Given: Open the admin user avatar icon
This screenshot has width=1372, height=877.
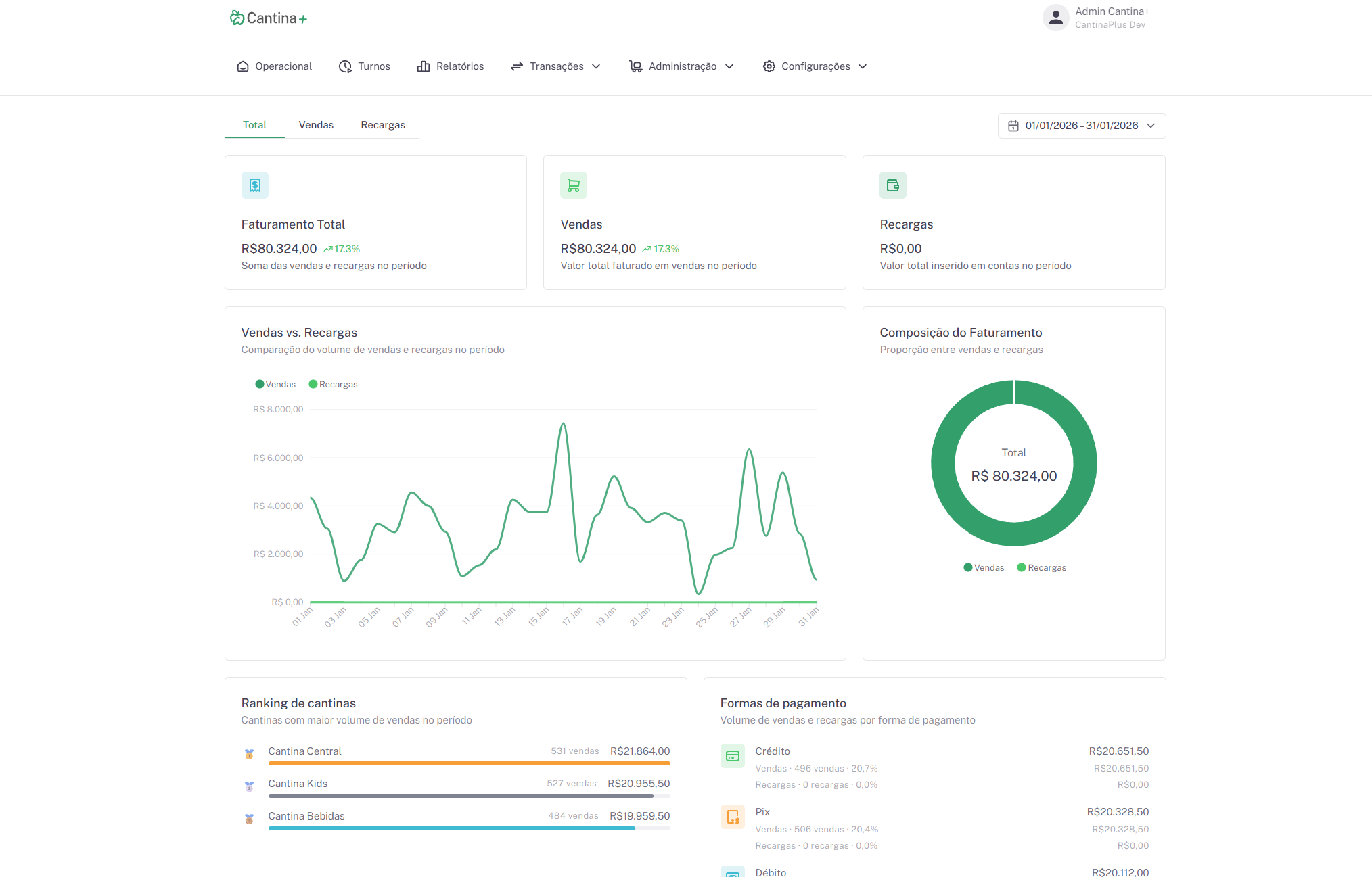Looking at the screenshot, I should click(1055, 18).
